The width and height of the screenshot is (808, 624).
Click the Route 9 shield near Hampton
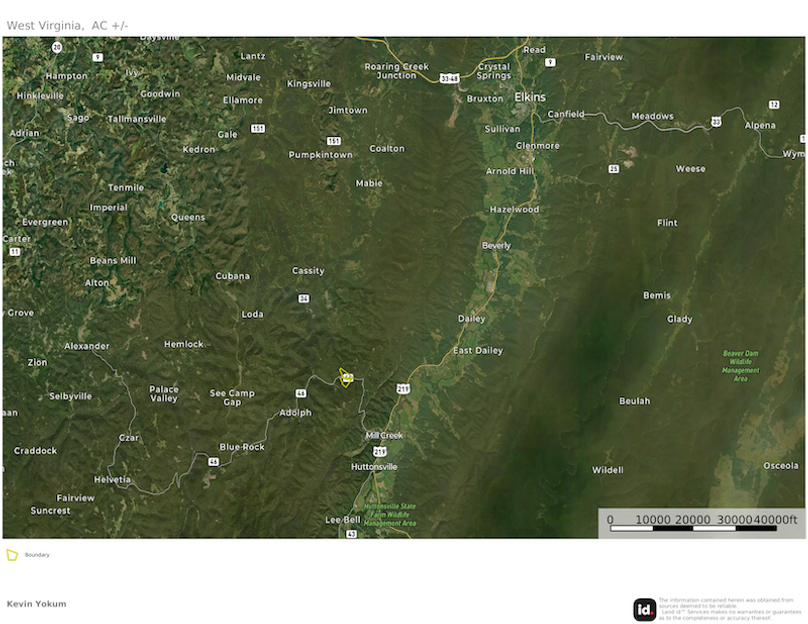(97, 57)
